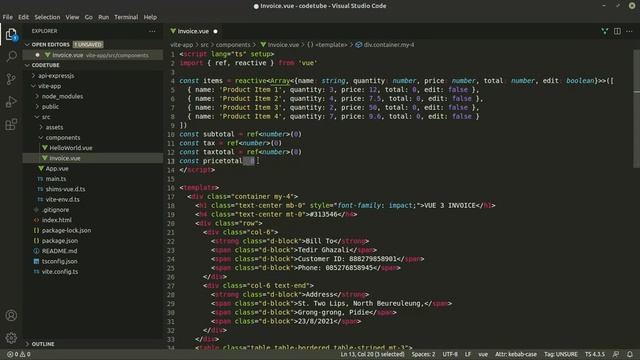Screen dimensions: 640x360
Task: Click the Vue compare icon in editor toolbar
Action: pyautogui.click(x=604, y=31)
